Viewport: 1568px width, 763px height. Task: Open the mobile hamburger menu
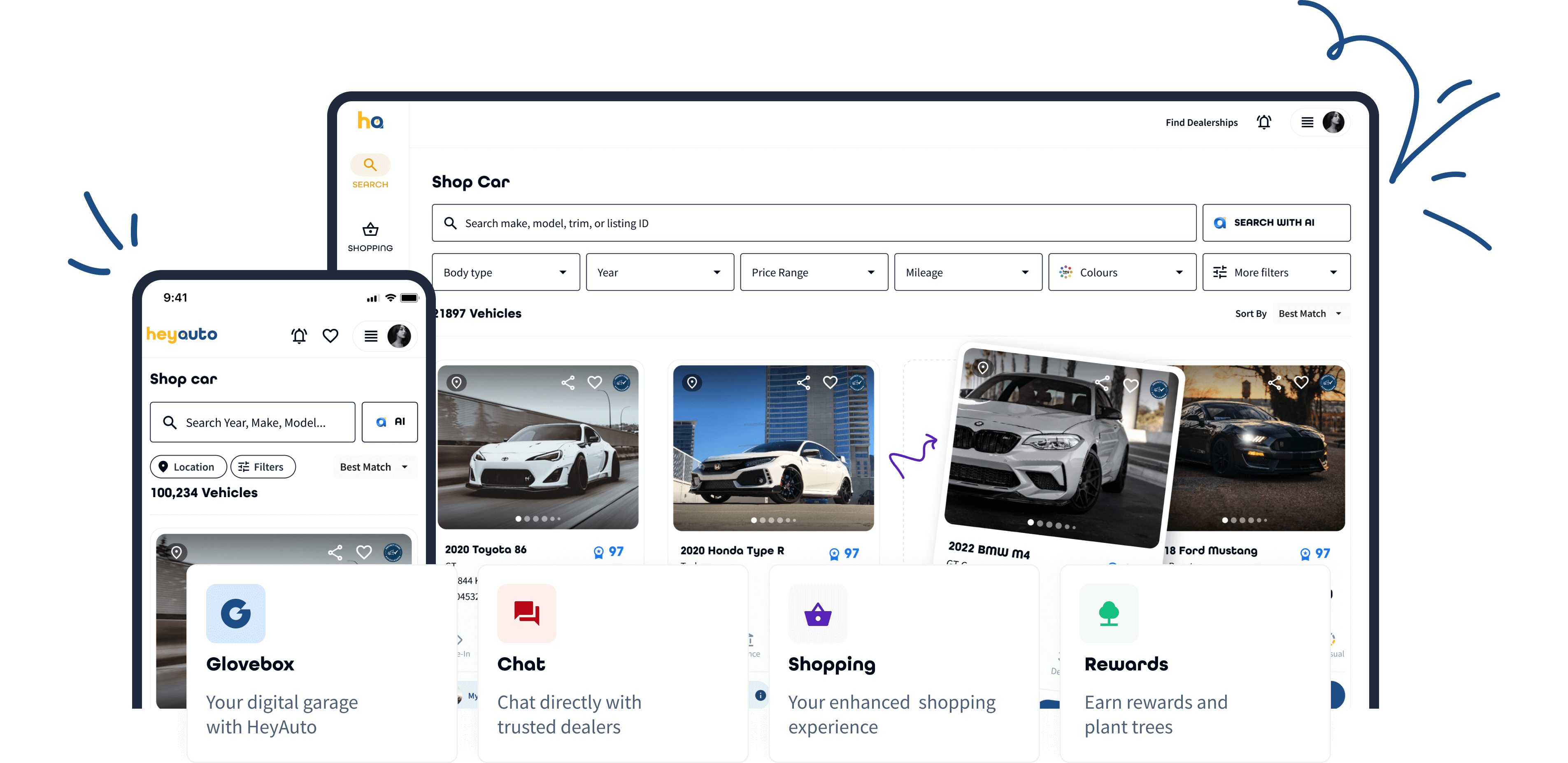(371, 336)
